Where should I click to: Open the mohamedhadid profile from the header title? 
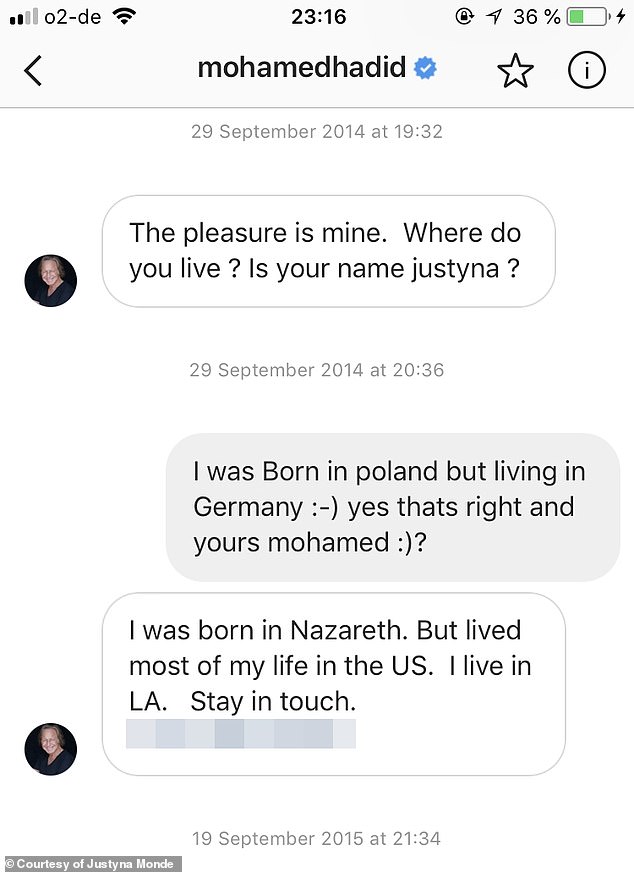[302, 68]
